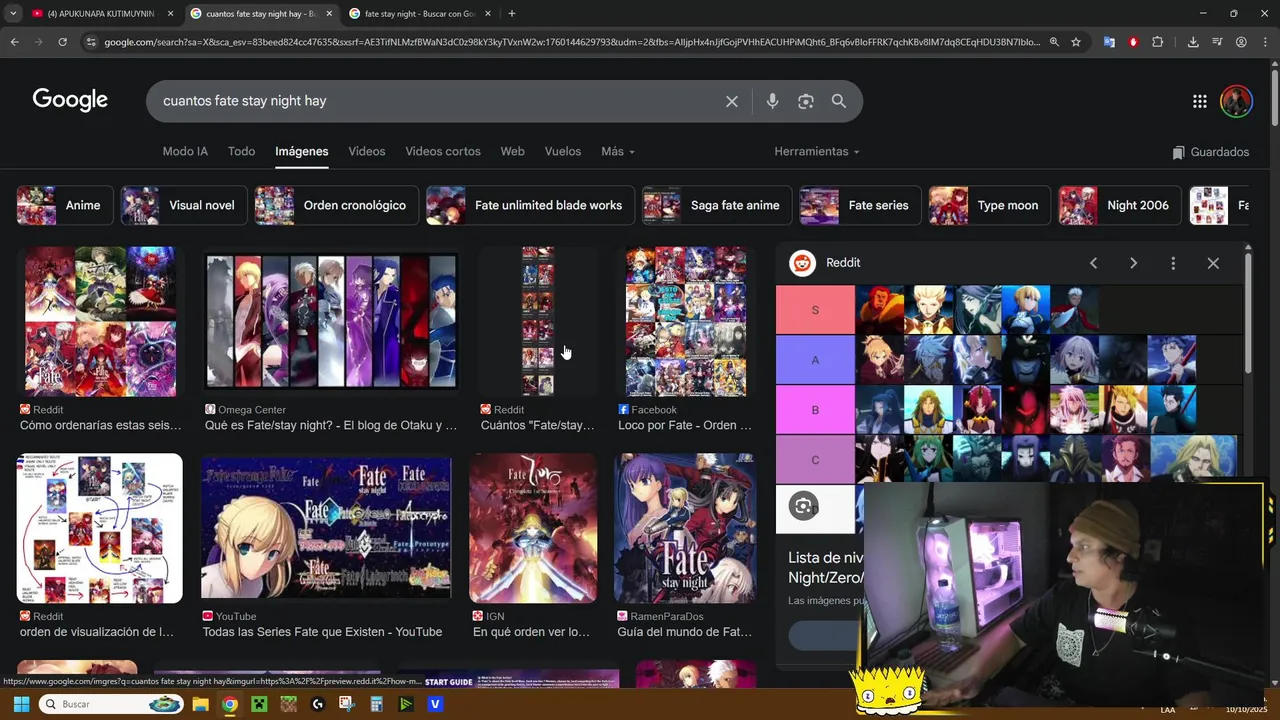Open Videos cortos tab
This screenshot has width=1280, height=720.
pyautogui.click(x=443, y=151)
